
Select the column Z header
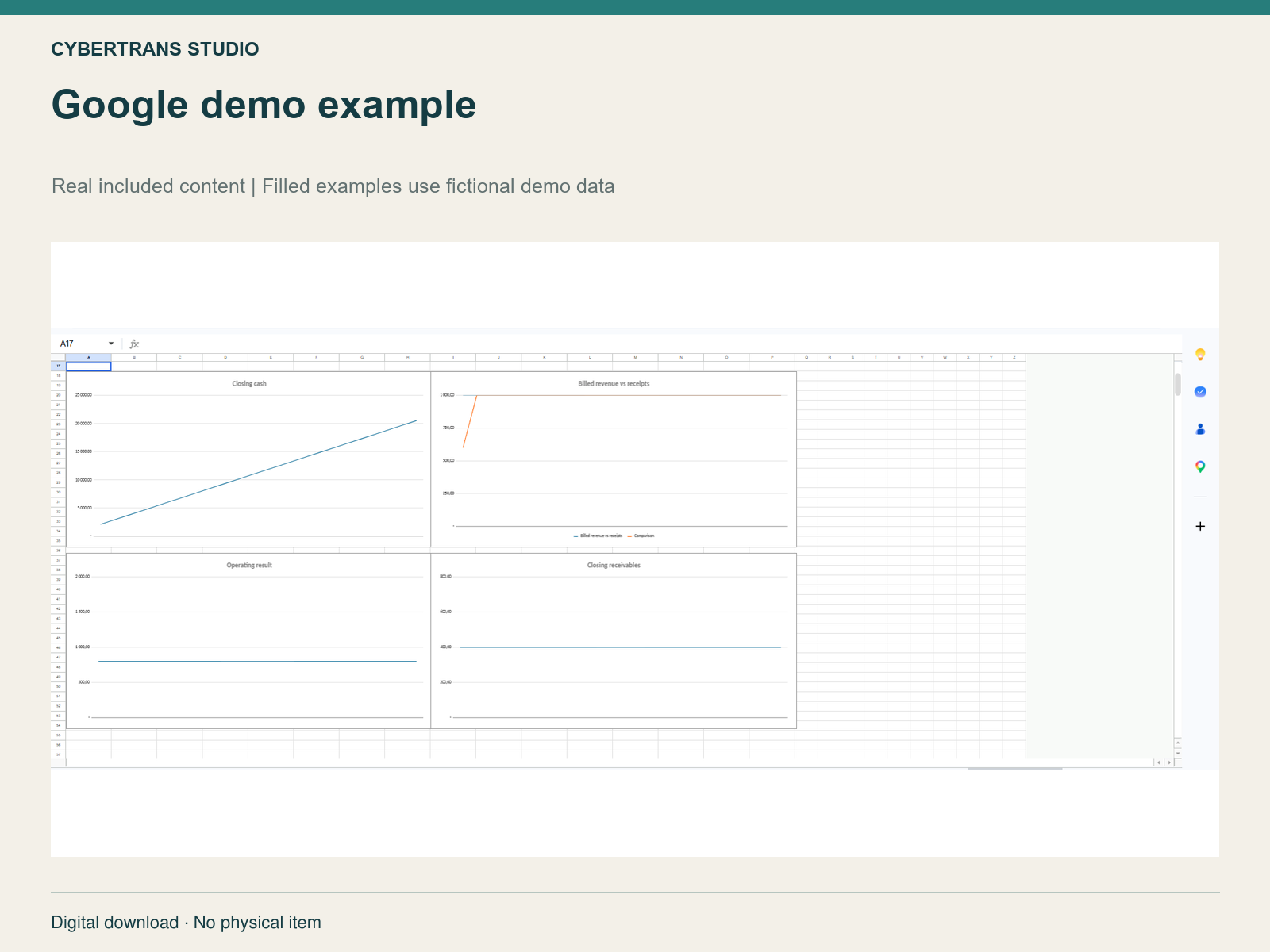[x=1014, y=358]
